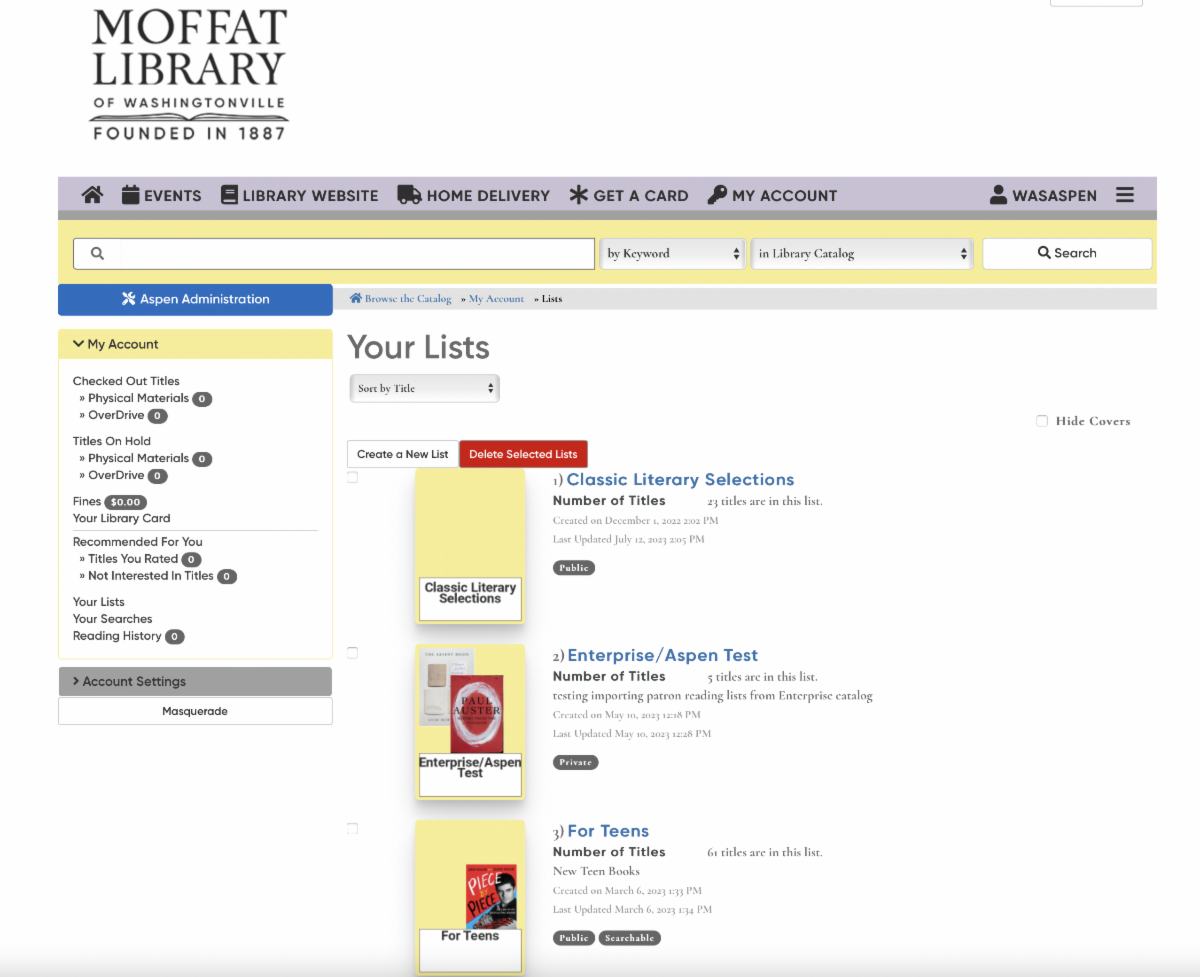
Task: Go to the home icon in the navbar
Action: (x=92, y=195)
